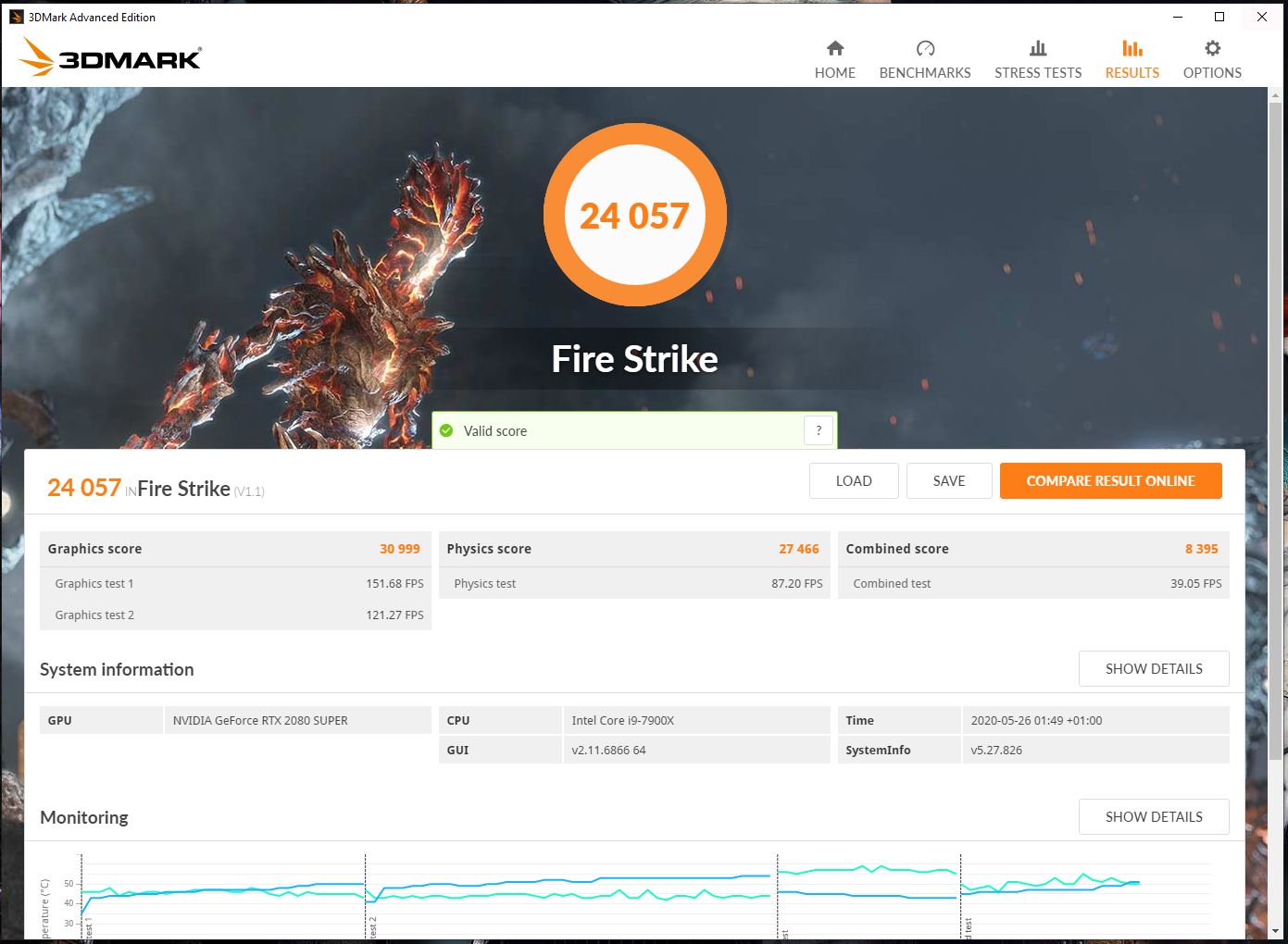Image resolution: width=1288 pixels, height=944 pixels.
Task: Click the question mark help button
Action: click(x=819, y=430)
